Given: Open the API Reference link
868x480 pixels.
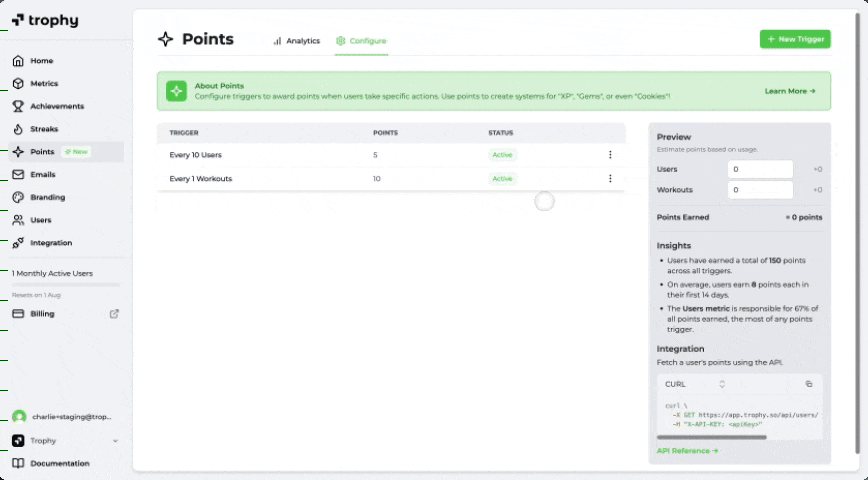Looking at the screenshot, I should click(688, 451).
